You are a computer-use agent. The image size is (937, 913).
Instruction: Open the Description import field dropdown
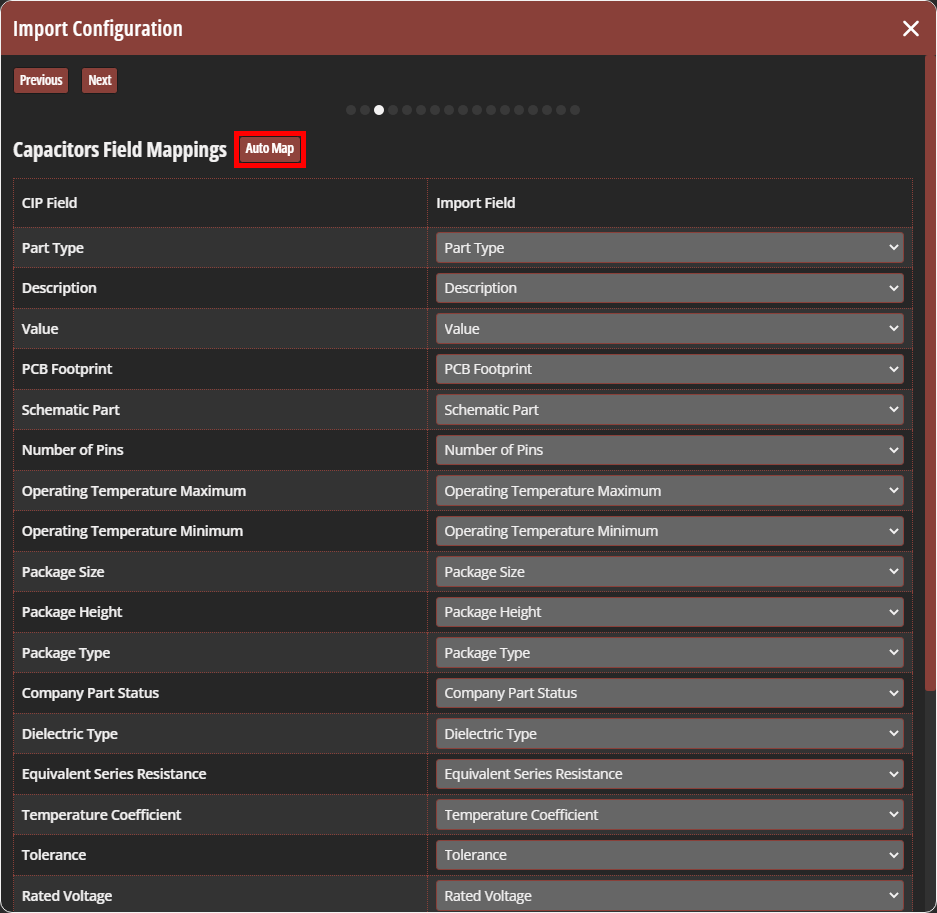668,288
